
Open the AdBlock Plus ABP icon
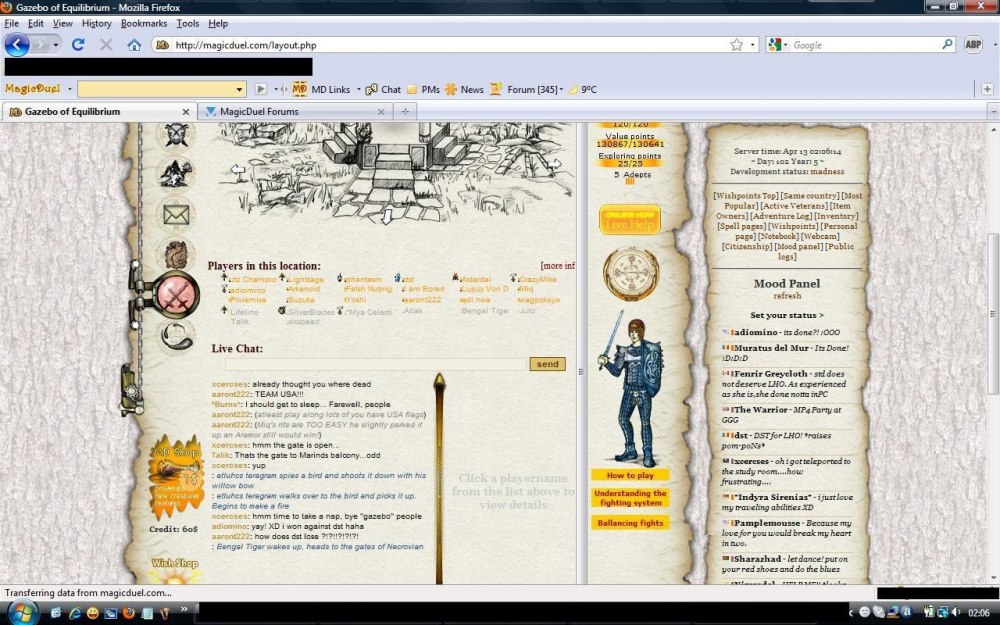(x=973, y=44)
